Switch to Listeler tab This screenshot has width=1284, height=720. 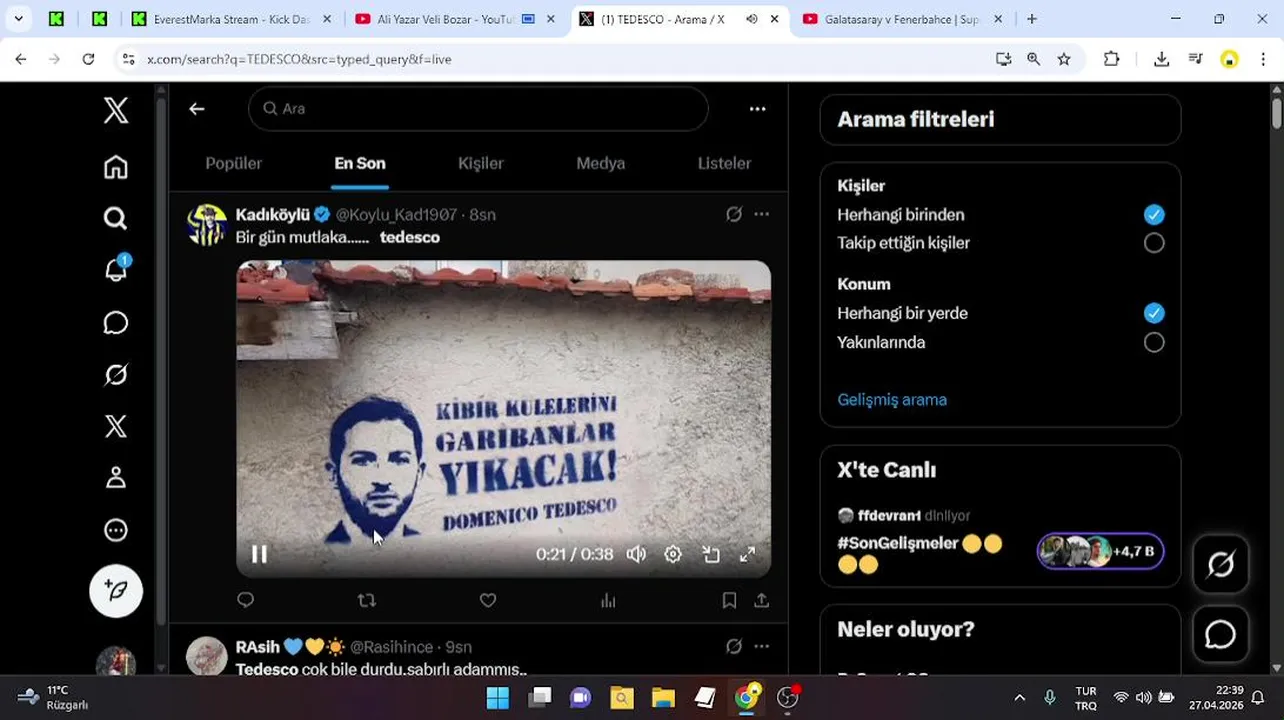[724, 163]
